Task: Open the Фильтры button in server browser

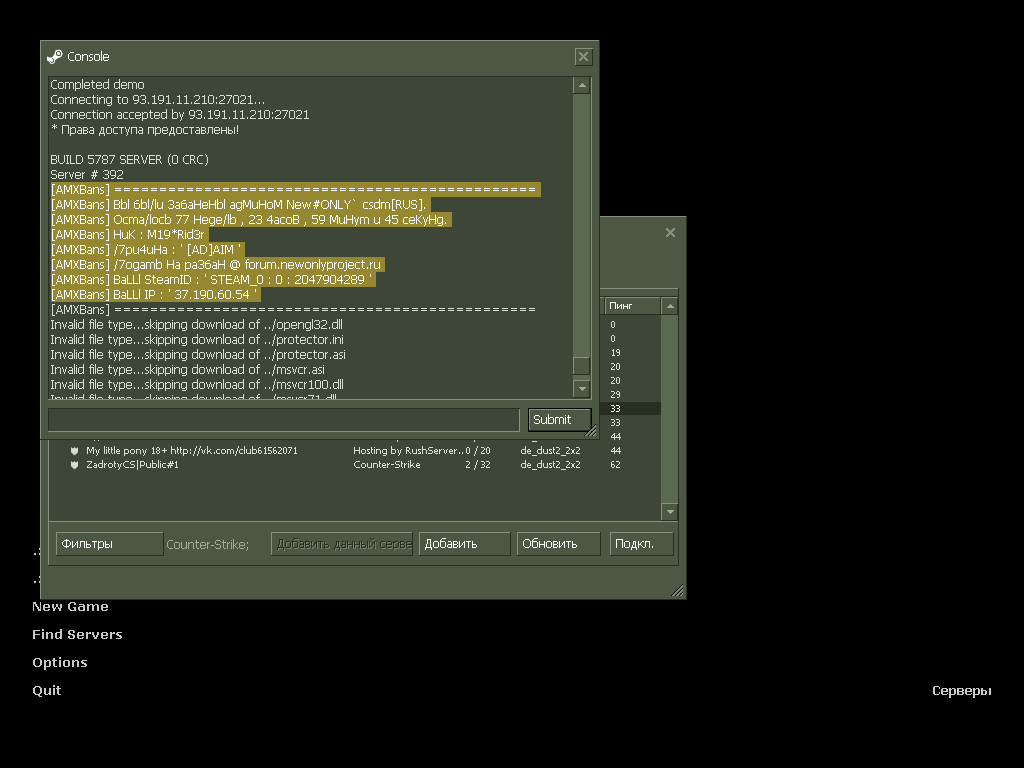Action: pos(110,544)
